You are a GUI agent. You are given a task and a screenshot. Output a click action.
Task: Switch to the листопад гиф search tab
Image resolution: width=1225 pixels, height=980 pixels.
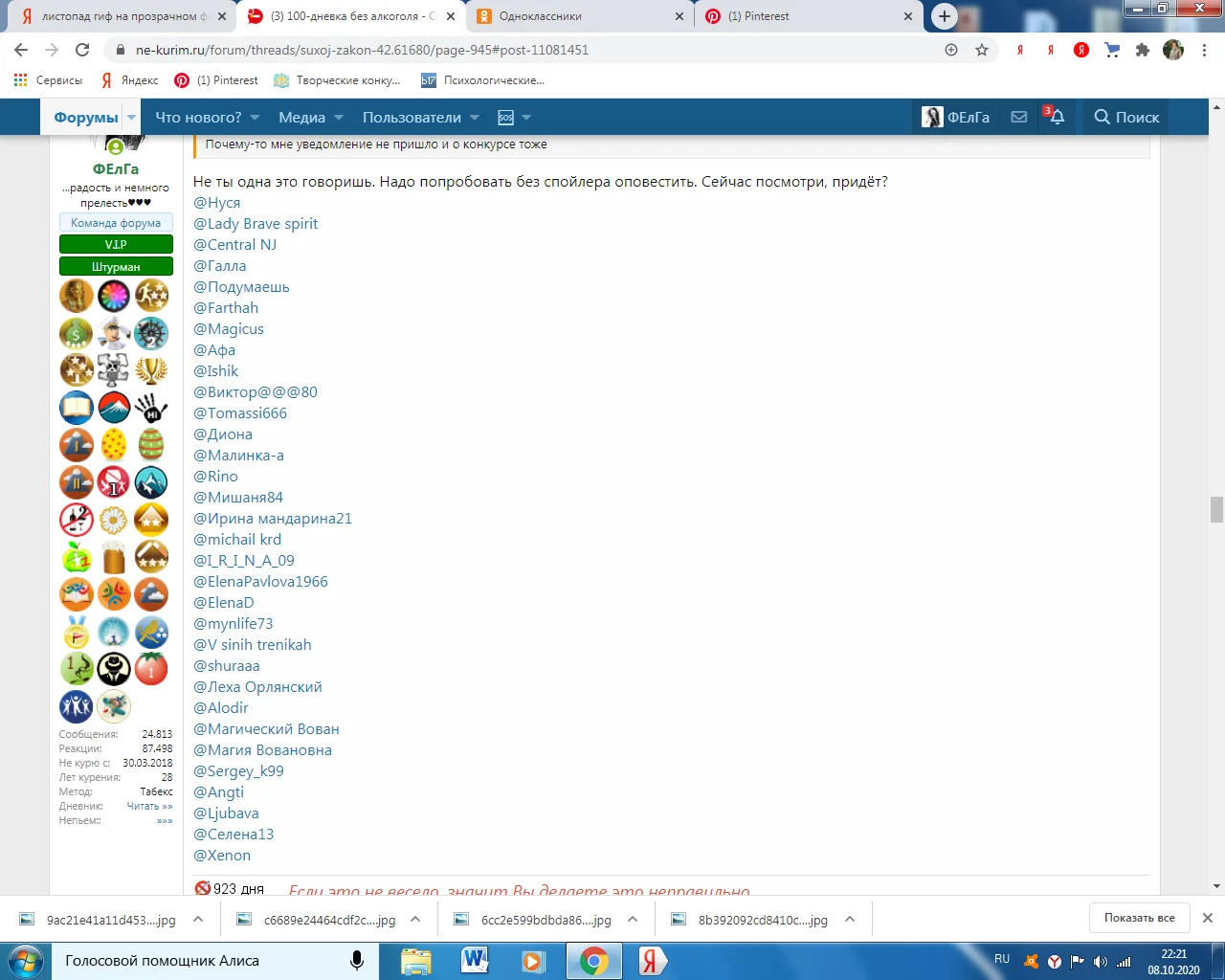click(123, 16)
